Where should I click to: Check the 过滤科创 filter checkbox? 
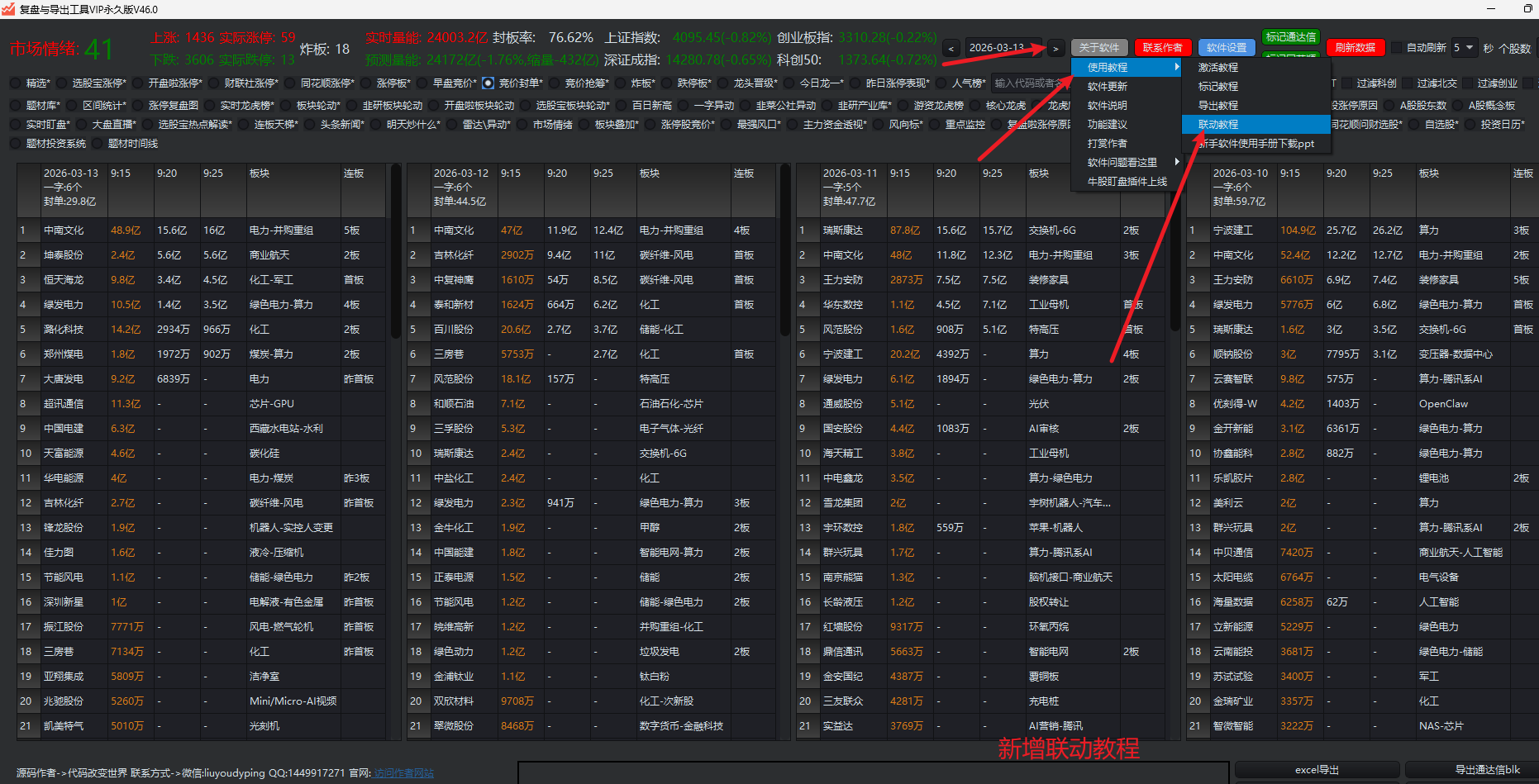coord(1347,83)
